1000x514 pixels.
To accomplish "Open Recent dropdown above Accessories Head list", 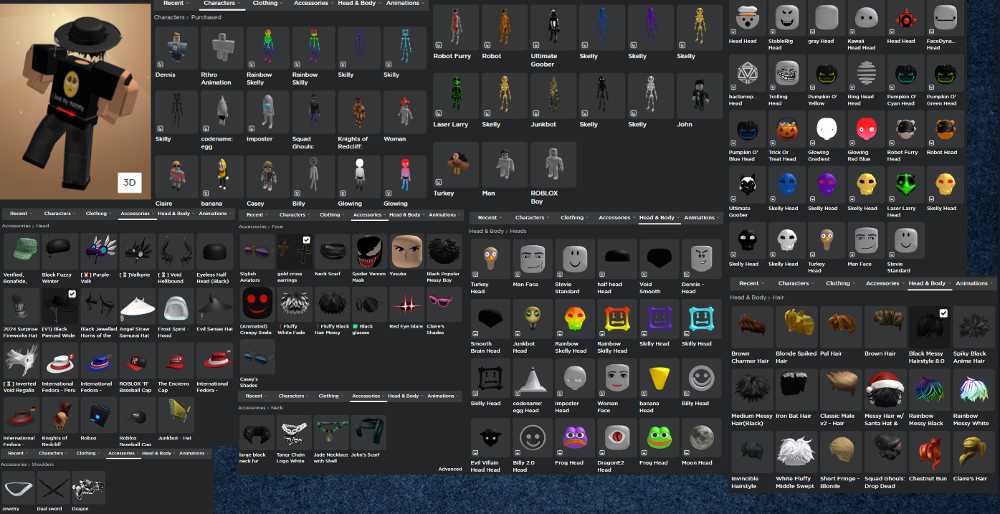I will 20,214.
